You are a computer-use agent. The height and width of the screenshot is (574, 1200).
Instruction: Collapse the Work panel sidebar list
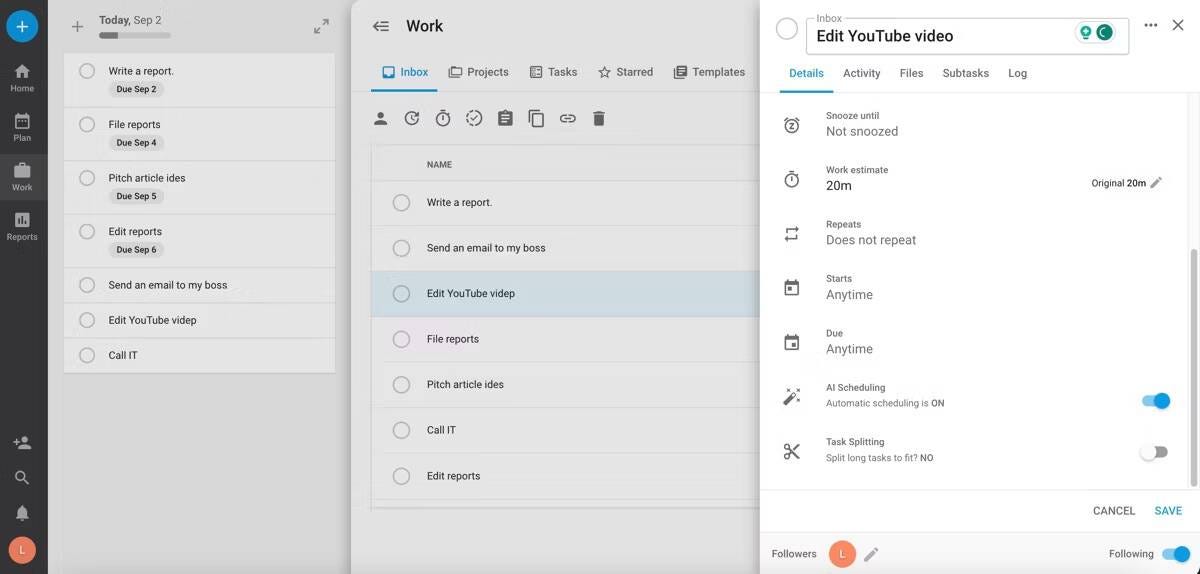[381, 27]
